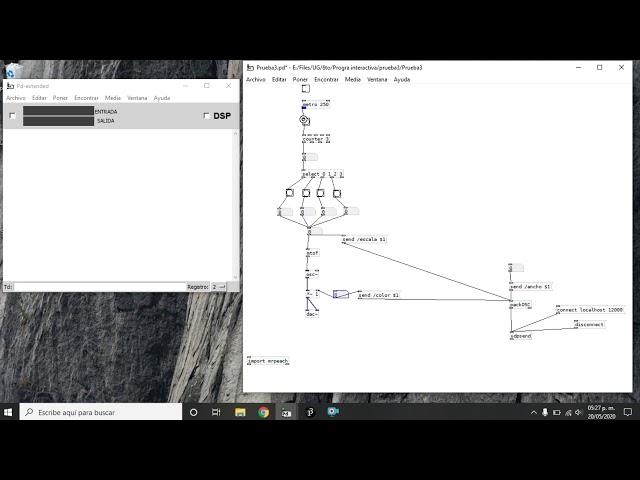Image resolution: width=640 pixels, height=480 pixels.
Task: Click the Pd-extended window title icon
Action: (10, 86)
